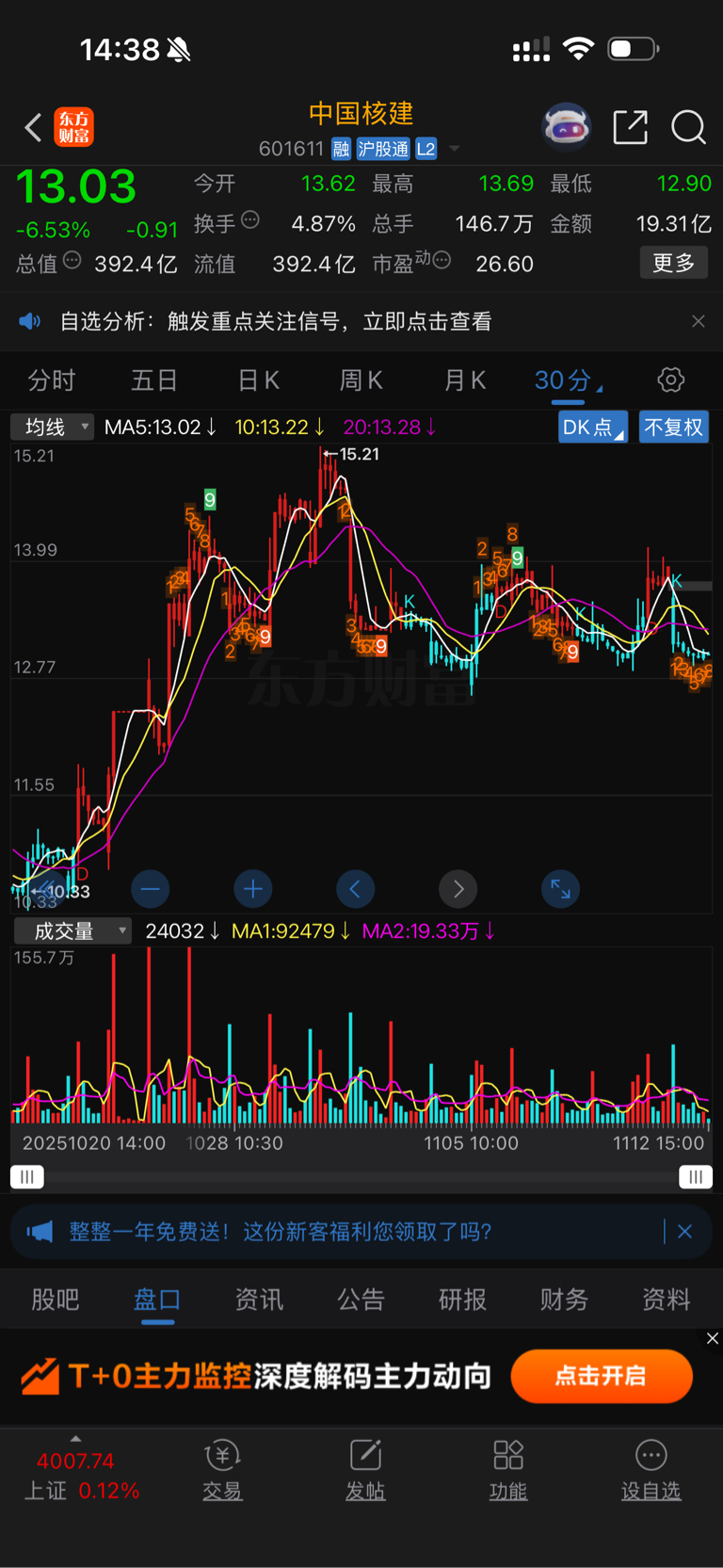723x1568 pixels.
Task: Switch to 资讯 tab
Action: click(x=259, y=1300)
